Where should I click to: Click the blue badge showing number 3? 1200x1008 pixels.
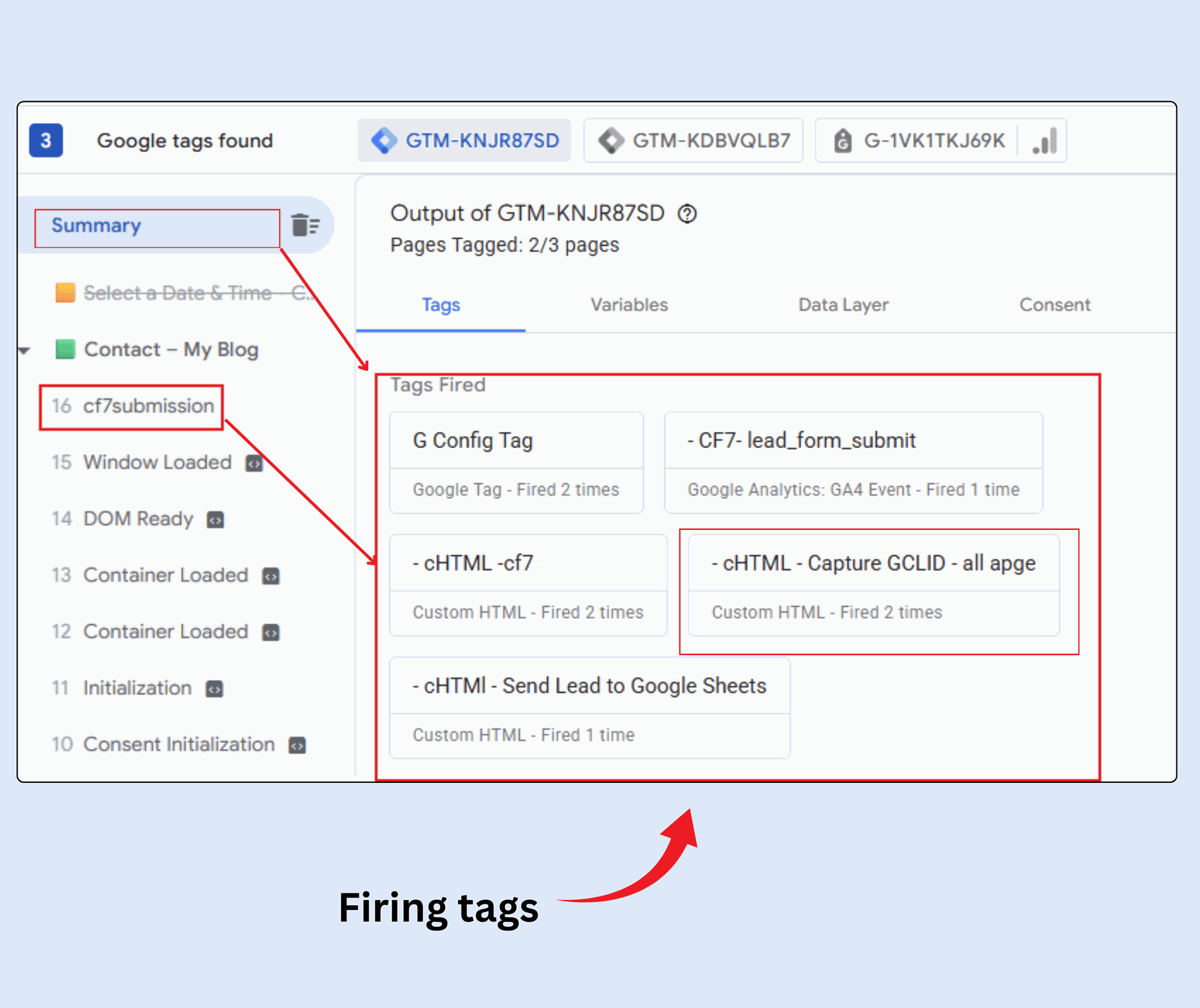[46, 141]
